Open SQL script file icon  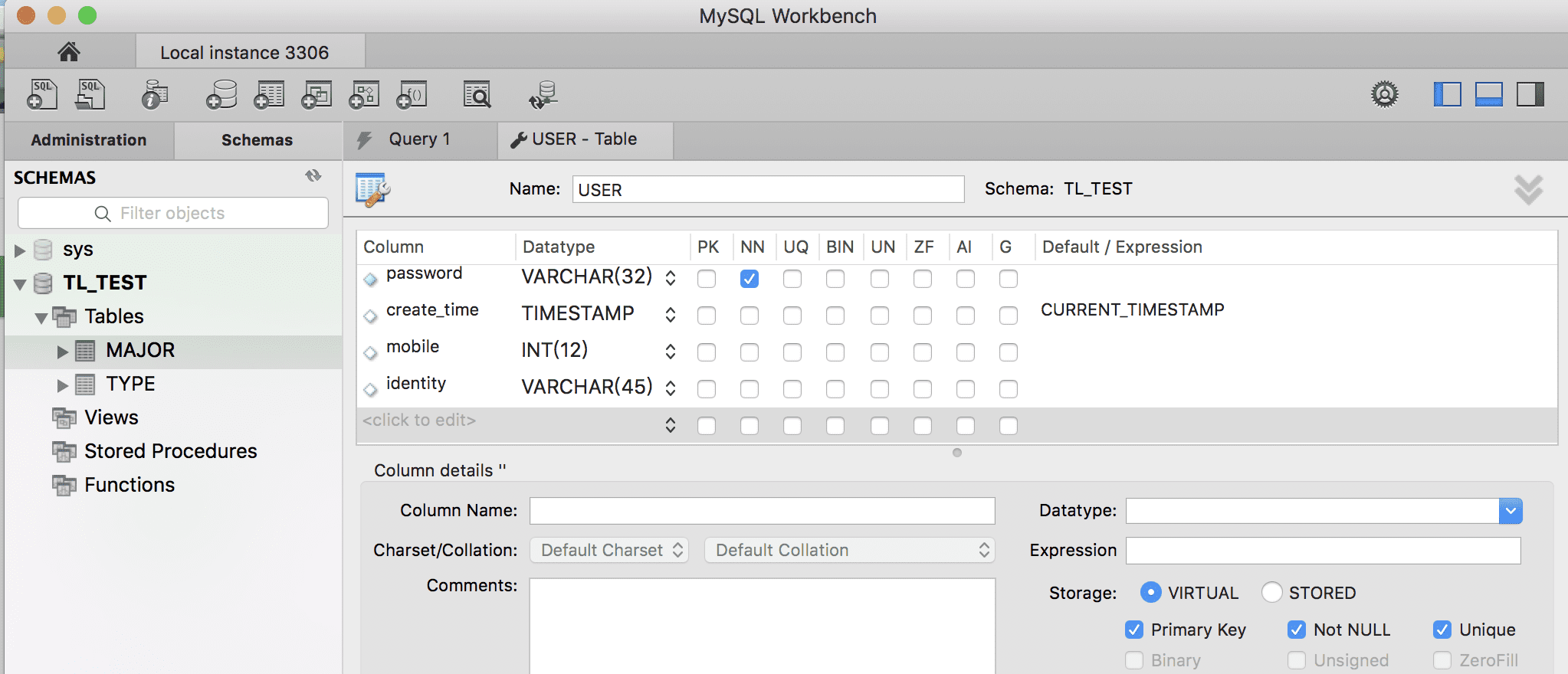(90, 95)
